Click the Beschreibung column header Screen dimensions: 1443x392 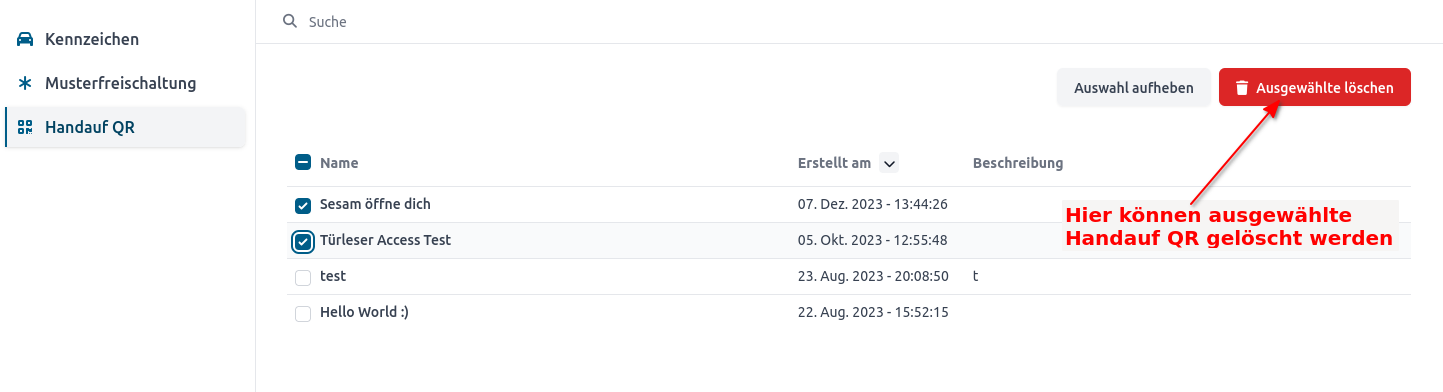pyautogui.click(x=1018, y=163)
